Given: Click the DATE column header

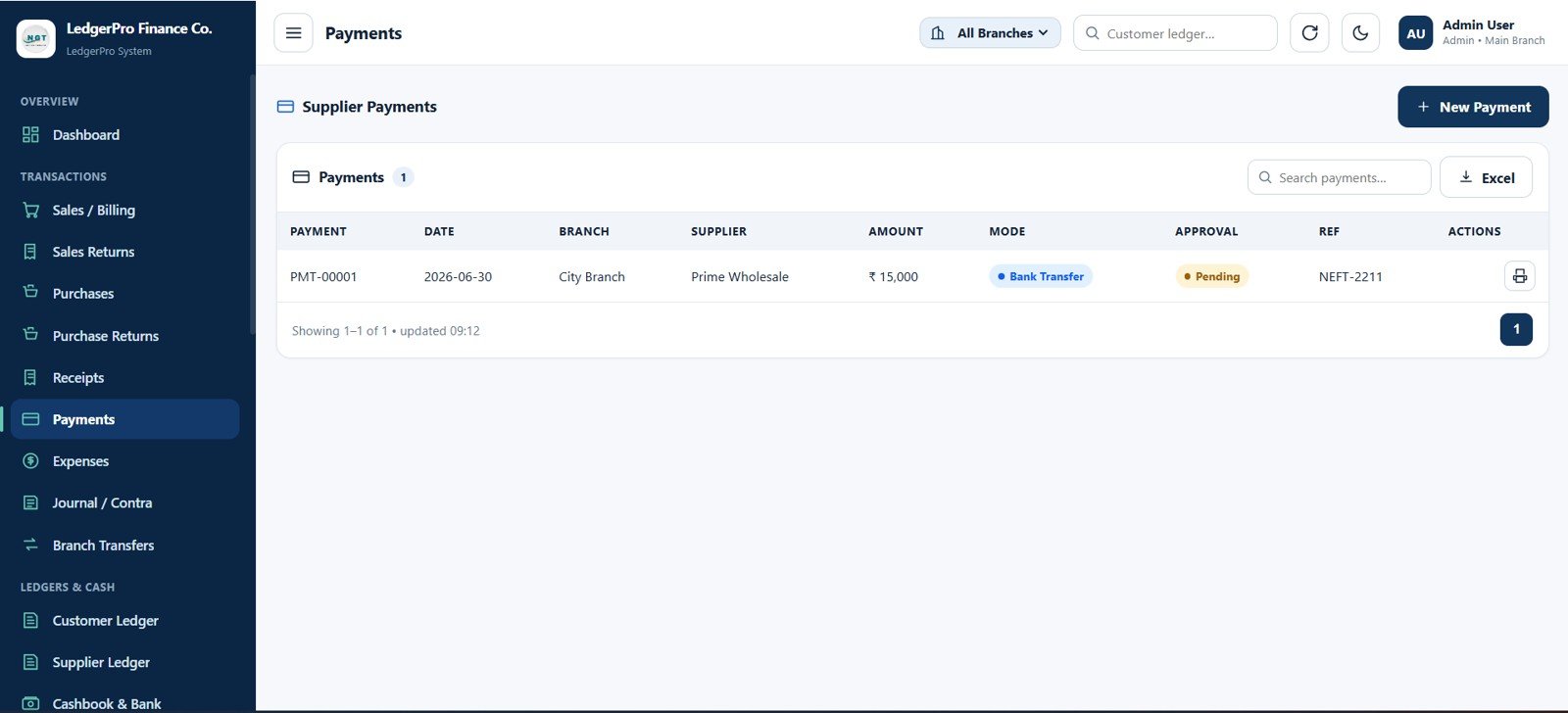Looking at the screenshot, I should (439, 232).
